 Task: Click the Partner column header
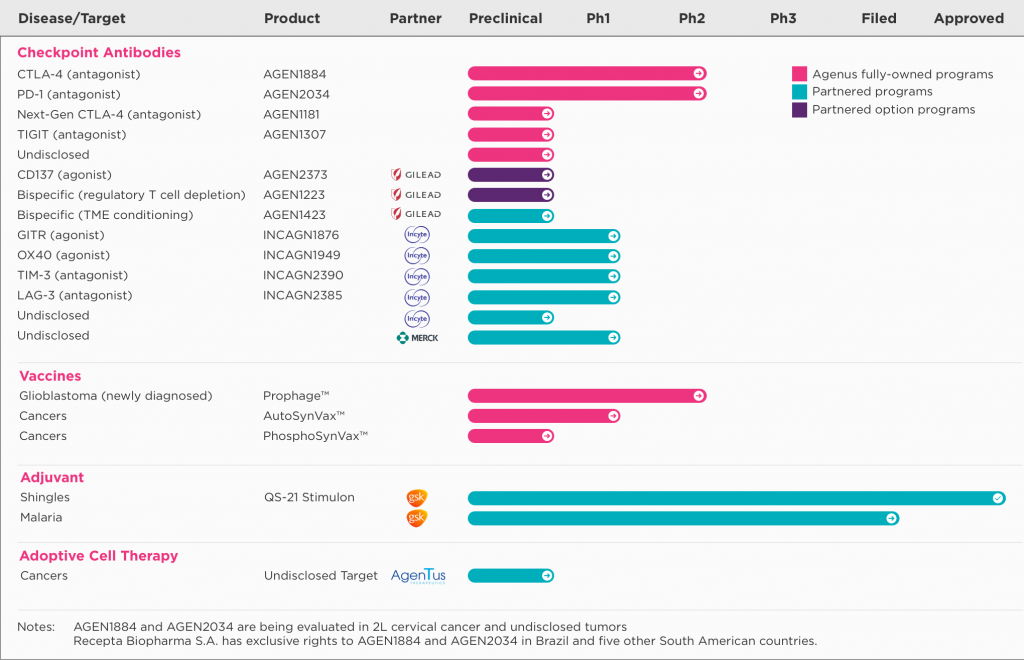(415, 18)
